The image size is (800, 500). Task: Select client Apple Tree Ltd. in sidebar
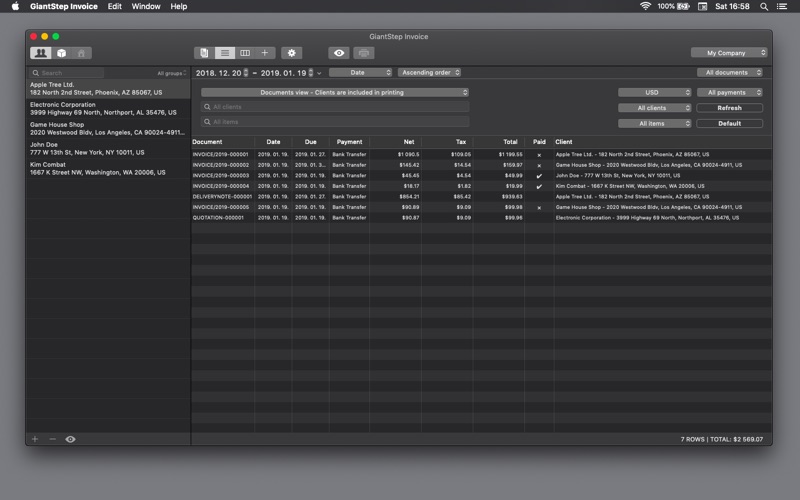point(108,89)
